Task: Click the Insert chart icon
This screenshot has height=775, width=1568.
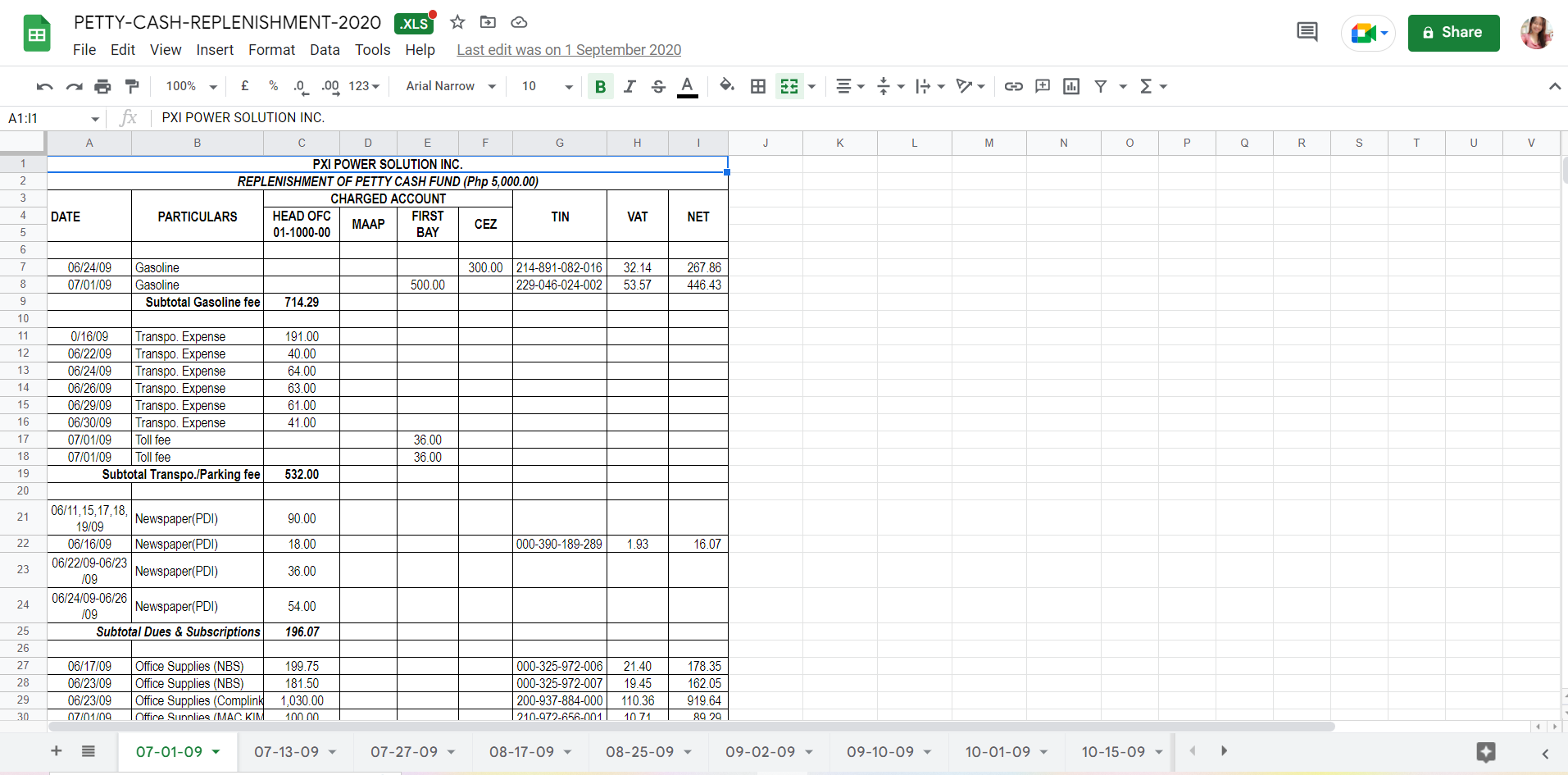Action: point(1071,86)
